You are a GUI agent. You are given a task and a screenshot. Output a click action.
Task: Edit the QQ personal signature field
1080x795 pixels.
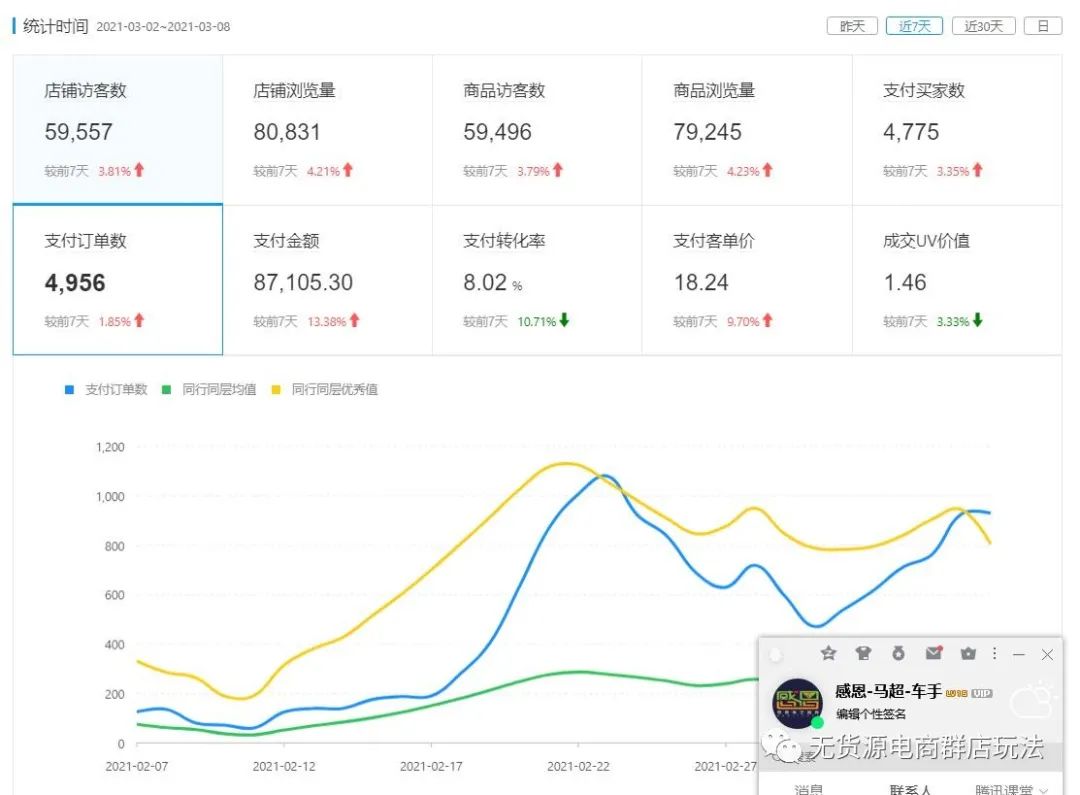tap(871, 714)
